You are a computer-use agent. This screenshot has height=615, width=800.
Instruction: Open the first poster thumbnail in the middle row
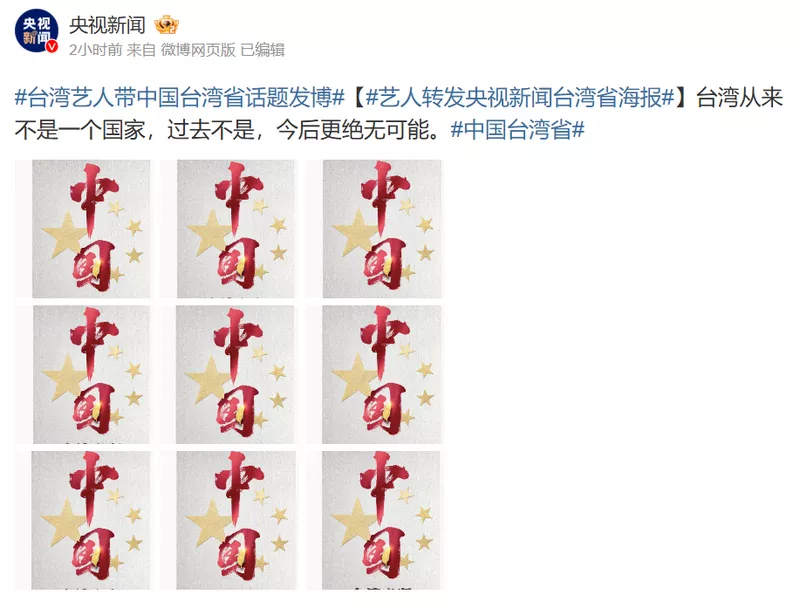(83, 374)
